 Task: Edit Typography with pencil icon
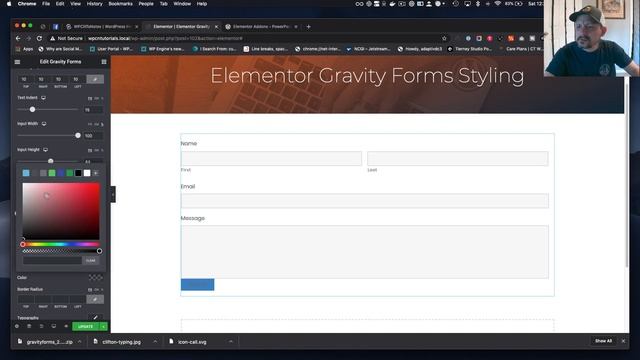point(96,317)
